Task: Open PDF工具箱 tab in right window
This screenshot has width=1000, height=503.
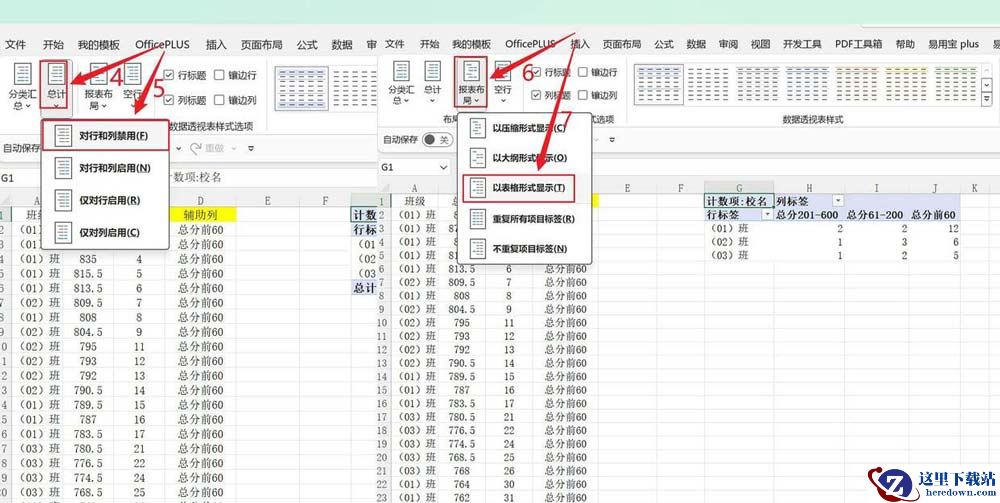Action: coord(858,44)
